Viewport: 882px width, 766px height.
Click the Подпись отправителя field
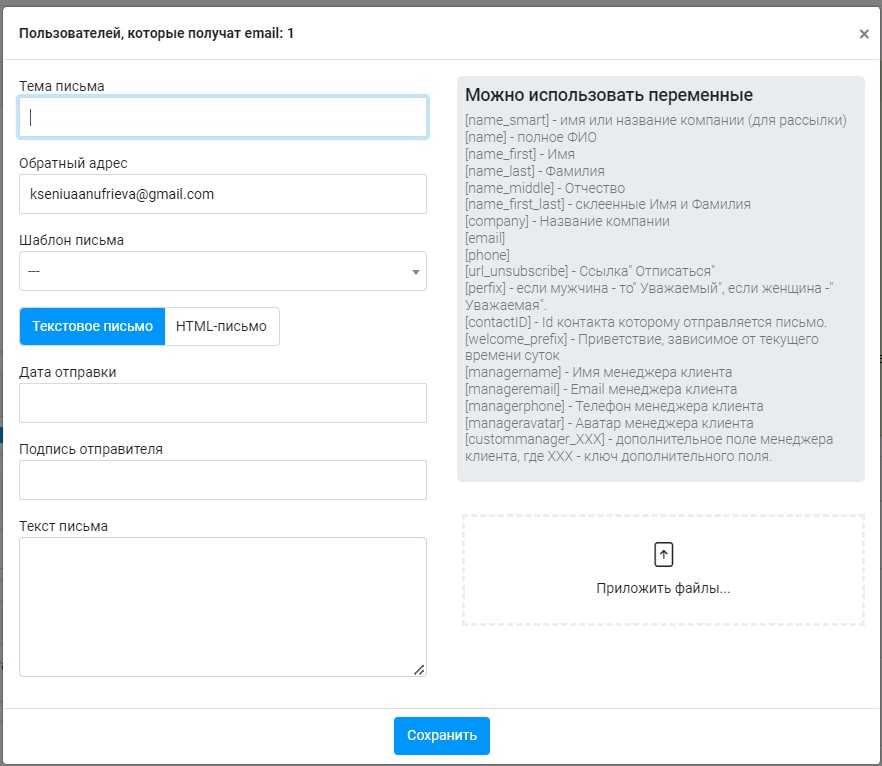pos(223,480)
